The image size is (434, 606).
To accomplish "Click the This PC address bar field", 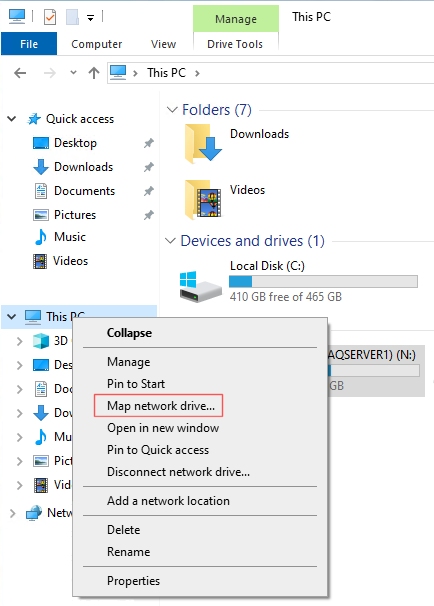I will (x=271, y=73).
